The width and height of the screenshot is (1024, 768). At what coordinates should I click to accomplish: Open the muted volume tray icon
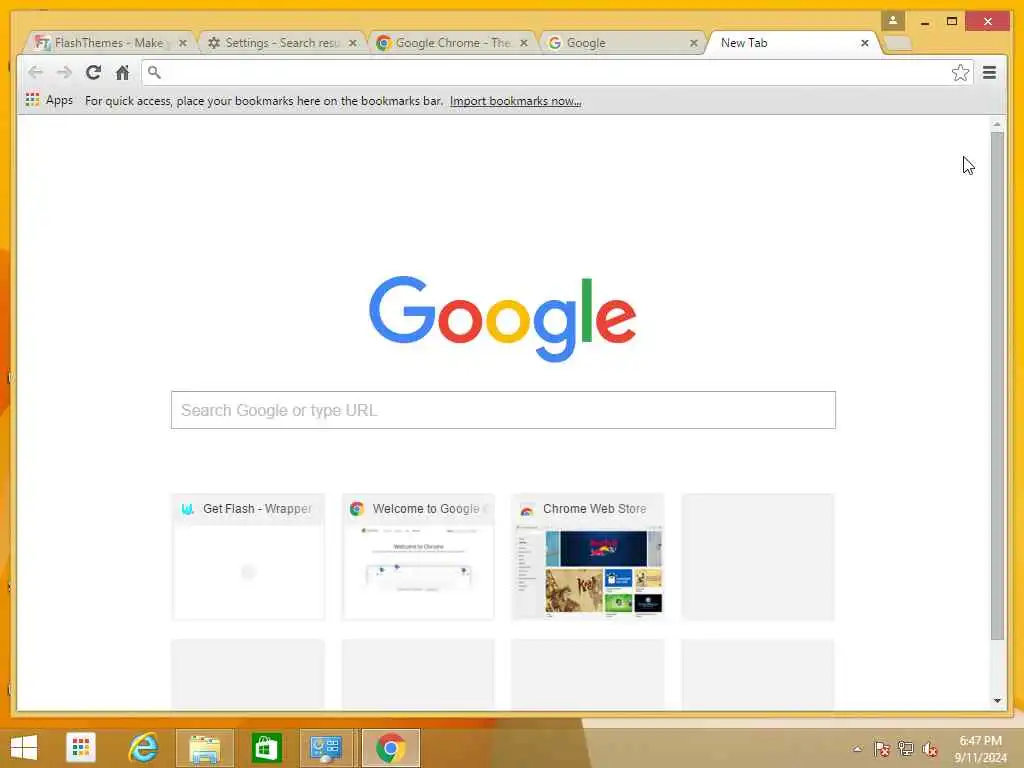tap(929, 749)
